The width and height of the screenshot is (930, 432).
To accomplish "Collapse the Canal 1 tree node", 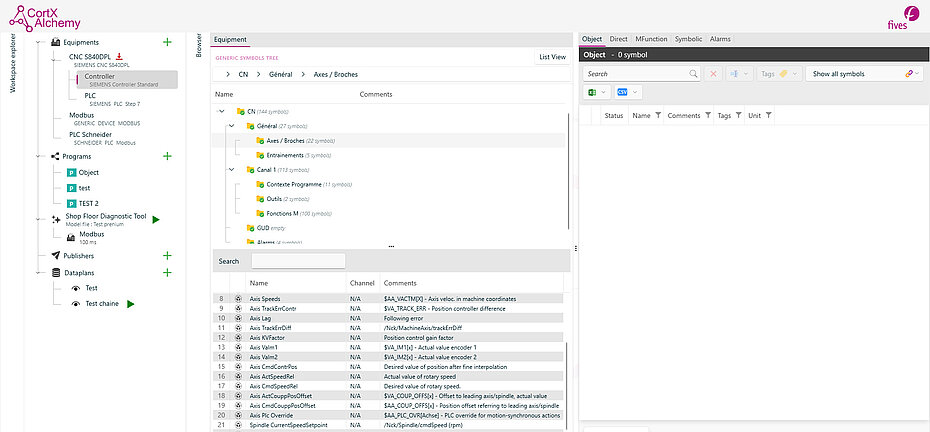I will tap(232, 170).
